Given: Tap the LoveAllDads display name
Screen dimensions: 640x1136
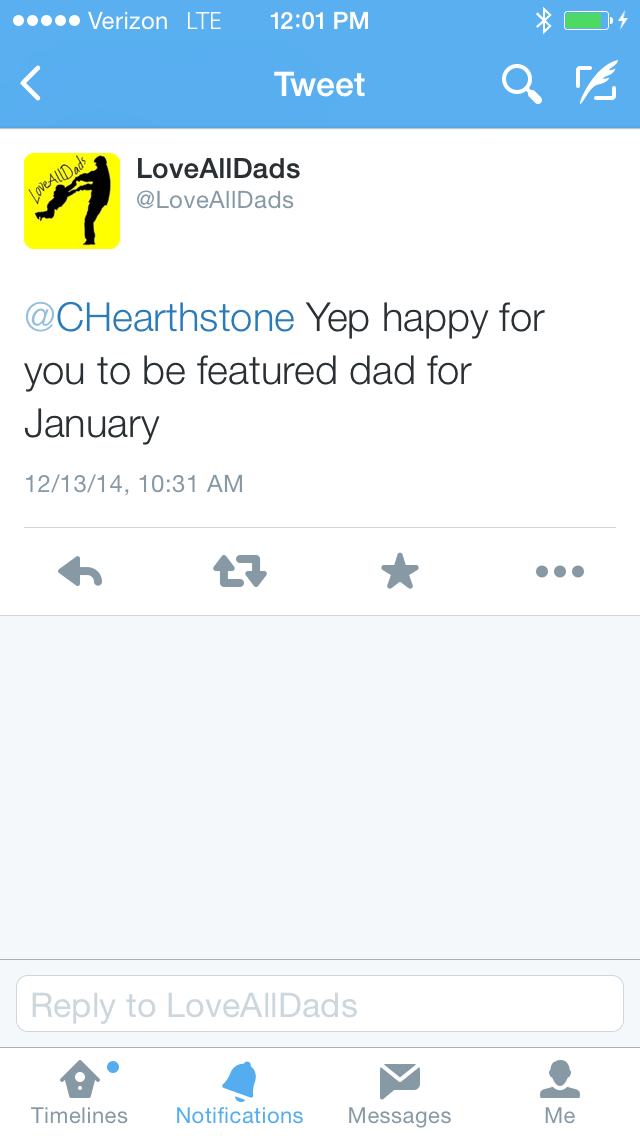Looking at the screenshot, I should (218, 169).
